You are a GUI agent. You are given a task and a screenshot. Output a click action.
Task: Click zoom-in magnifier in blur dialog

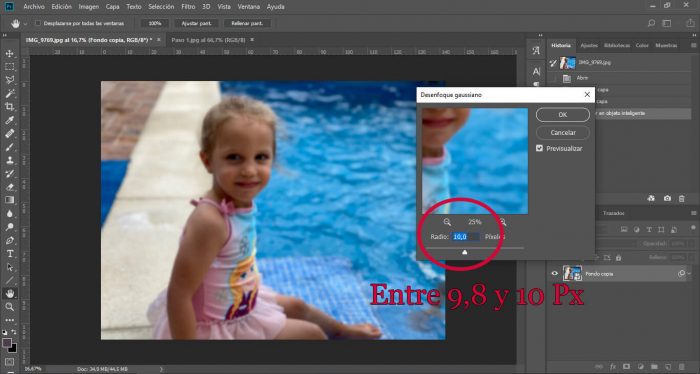coord(503,222)
